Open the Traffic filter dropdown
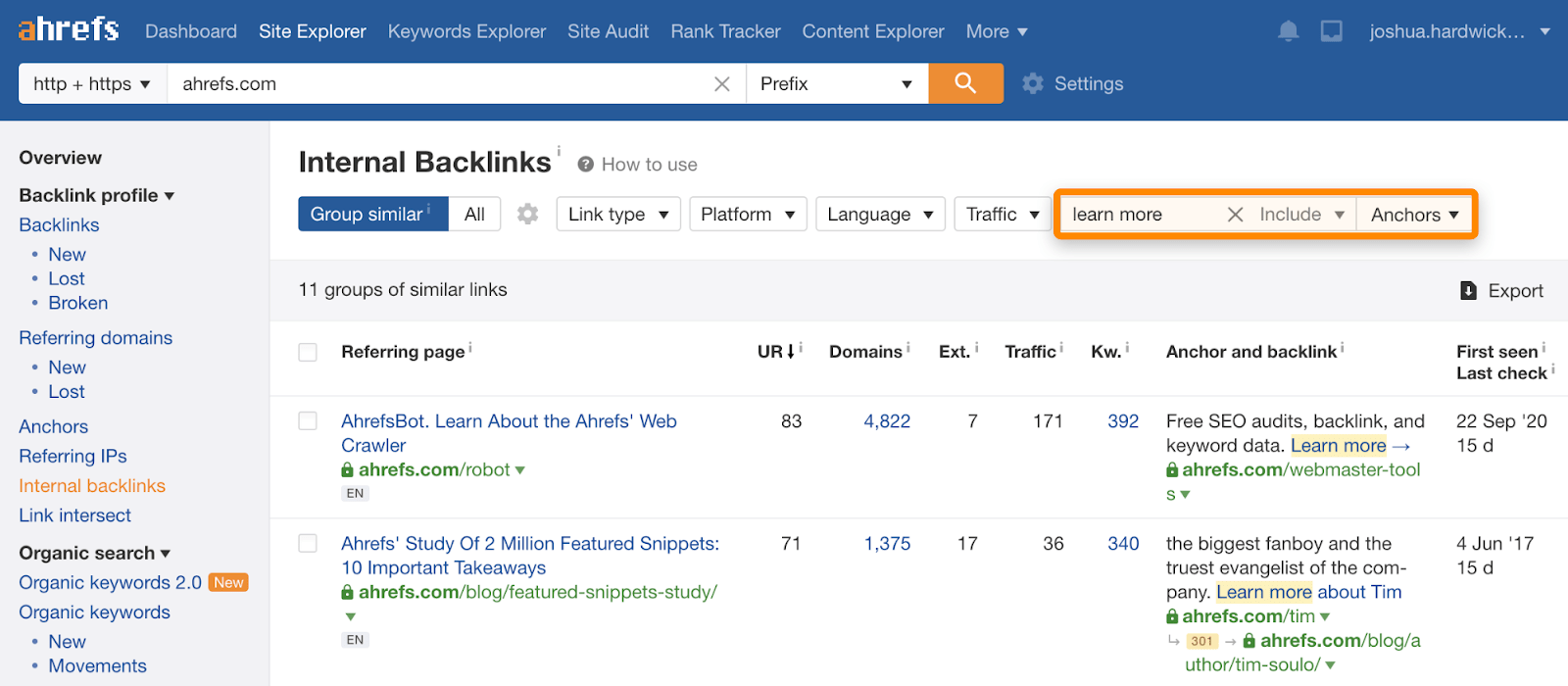 tap(1003, 214)
